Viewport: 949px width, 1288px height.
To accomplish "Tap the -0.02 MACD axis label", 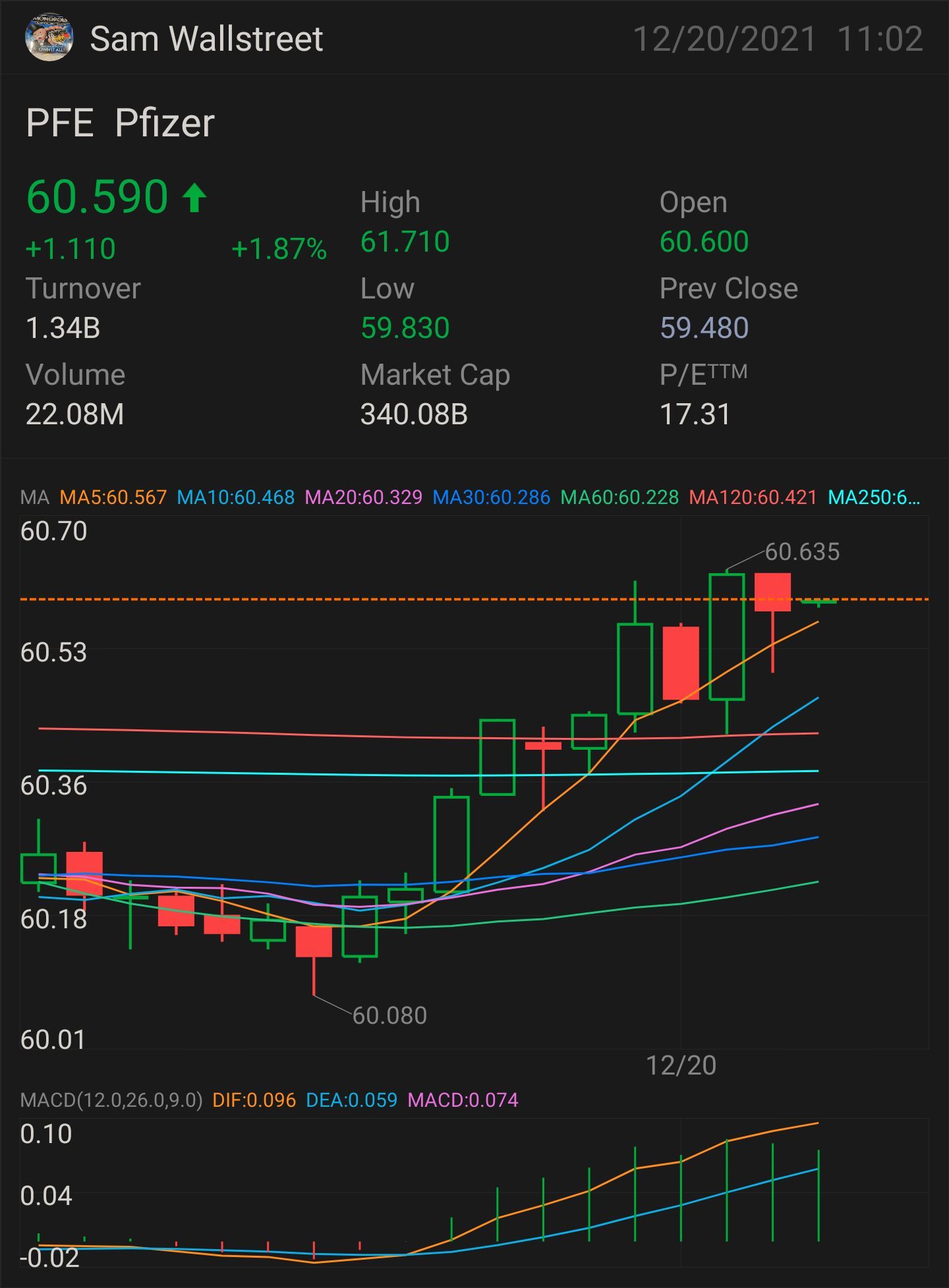I will [50, 1258].
